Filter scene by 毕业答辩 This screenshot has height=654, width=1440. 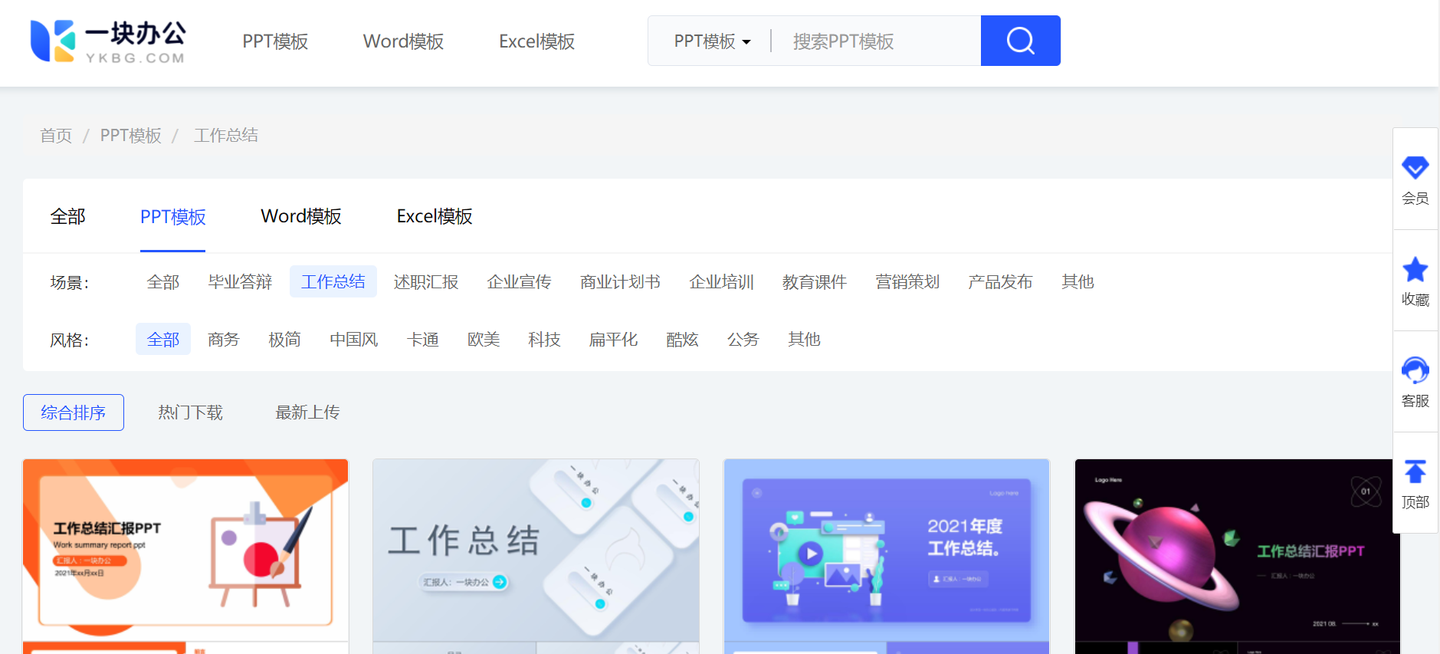pos(240,282)
